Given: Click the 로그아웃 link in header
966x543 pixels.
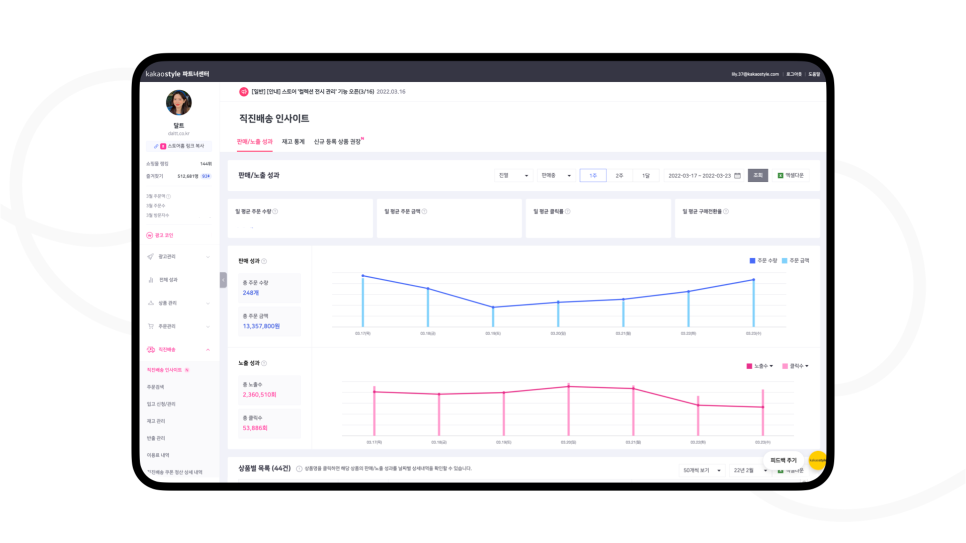Looking at the screenshot, I should pos(794,74).
